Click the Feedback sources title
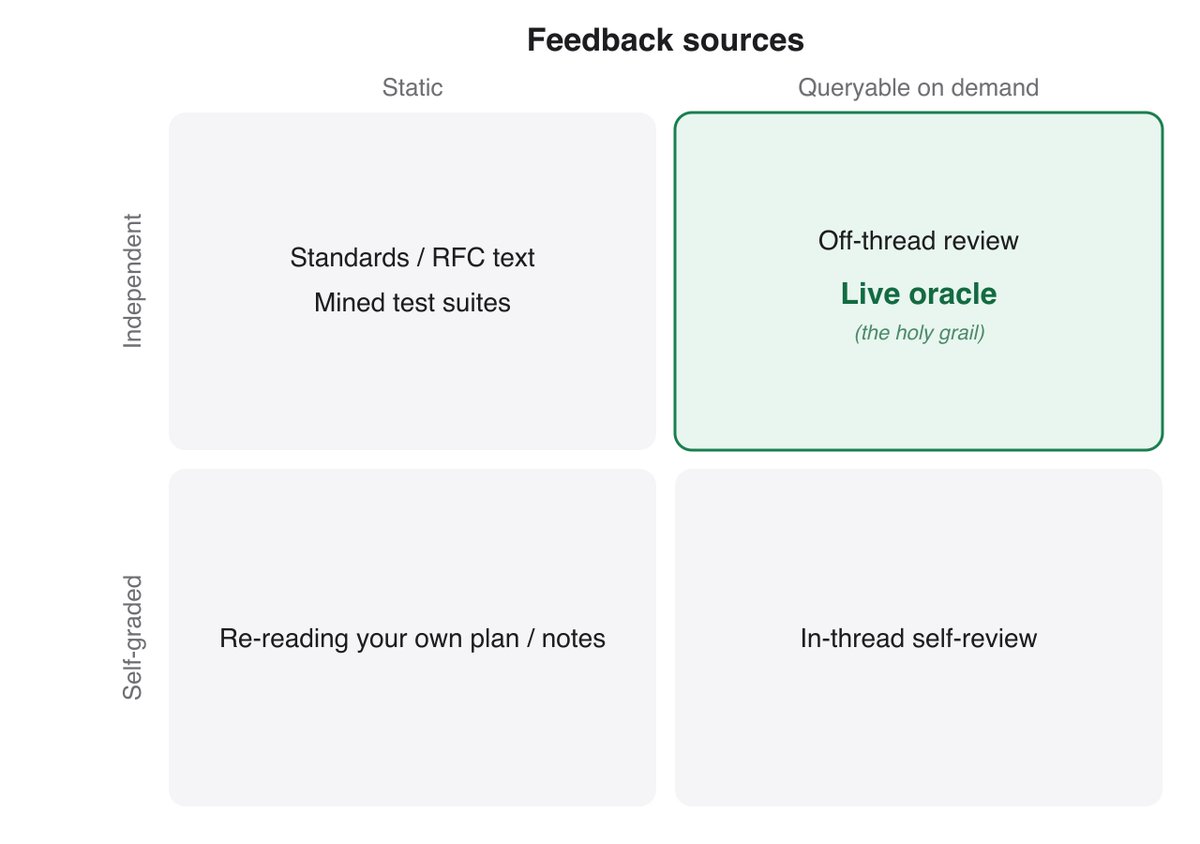Image resolution: width=1200 pixels, height=844 pixels. click(665, 40)
